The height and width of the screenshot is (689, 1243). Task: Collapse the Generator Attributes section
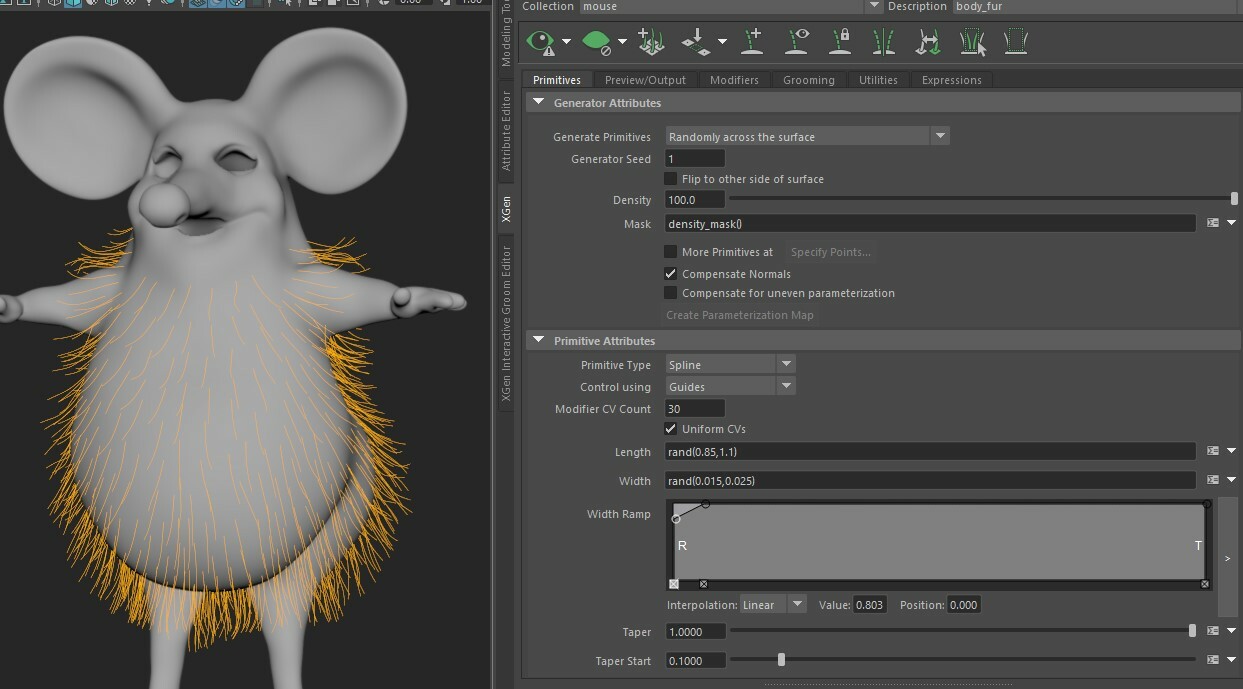pyautogui.click(x=538, y=102)
